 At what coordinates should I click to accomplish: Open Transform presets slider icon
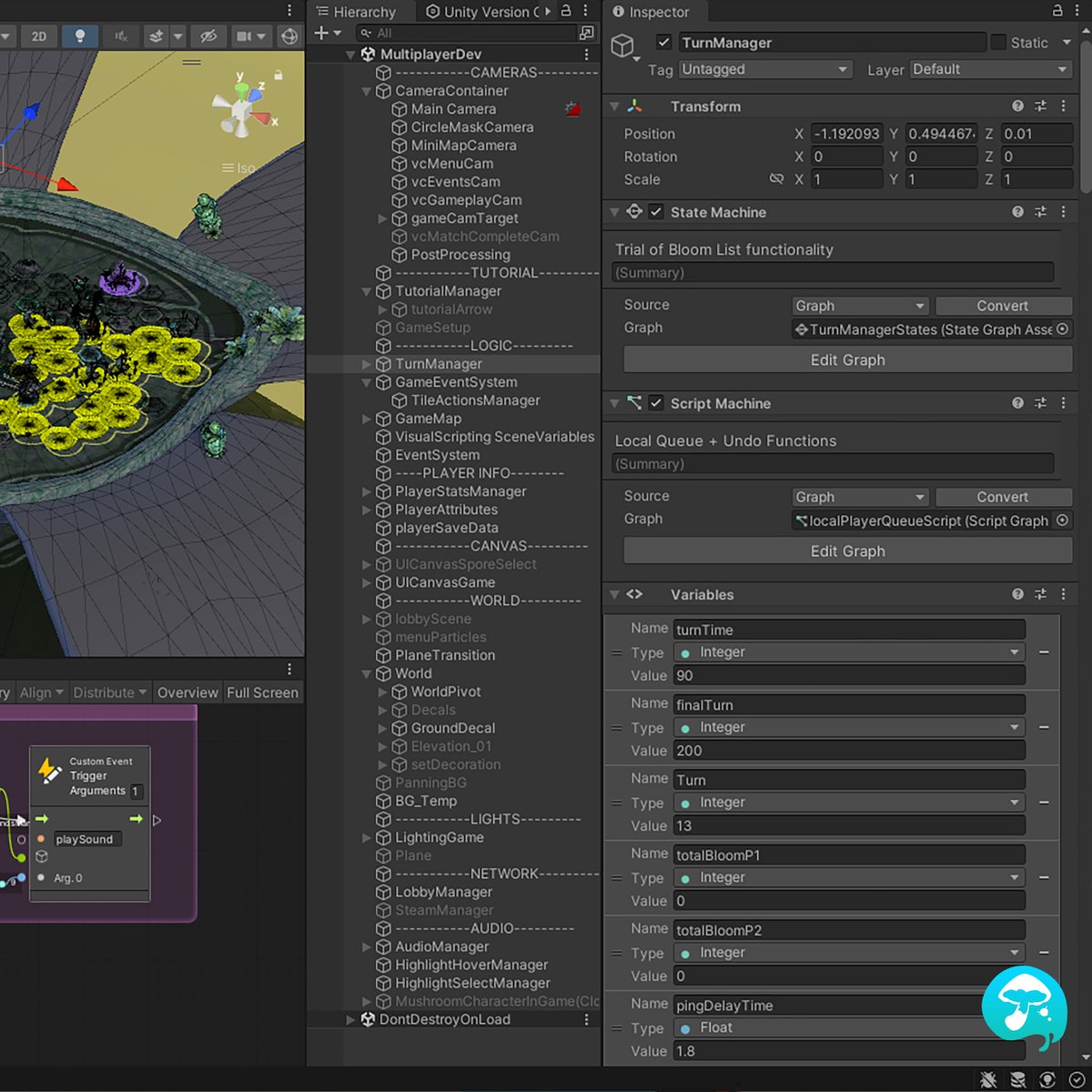point(1040,106)
